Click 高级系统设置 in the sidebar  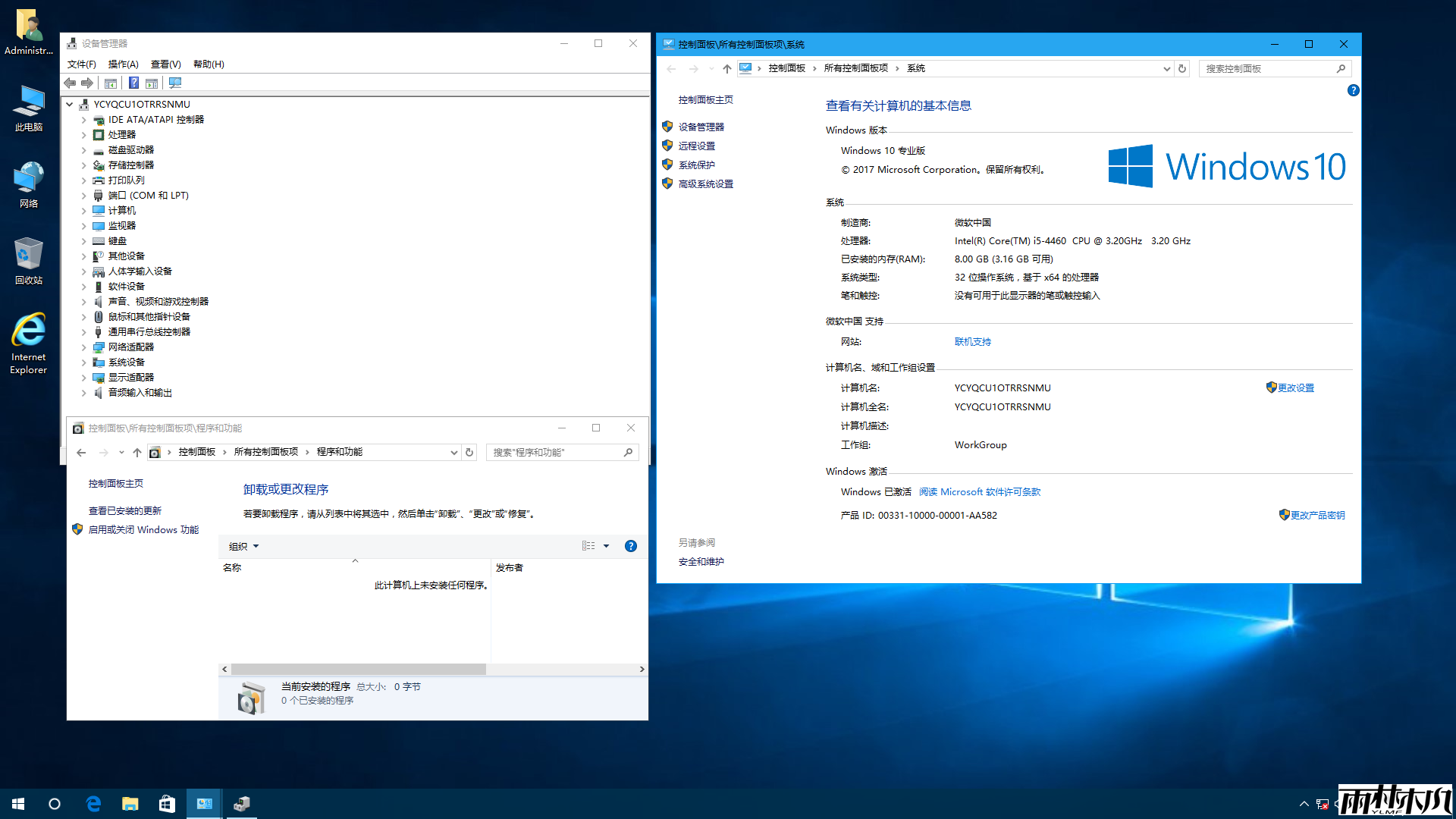(x=705, y=184)
